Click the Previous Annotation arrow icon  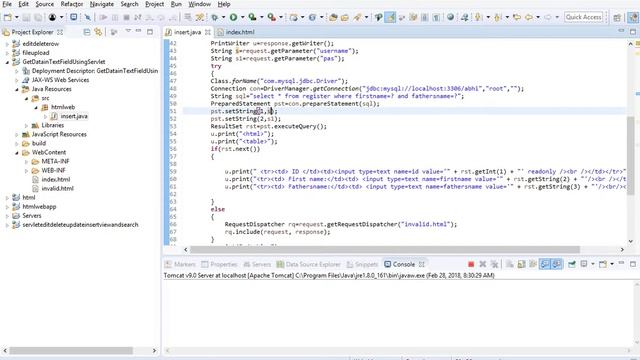click(497, 17)
